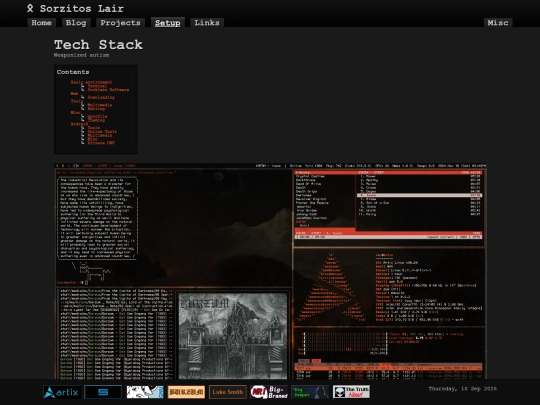This screenshot has height=405, width=540.
Task: Click the Contents box heading
Action: (x=73, y=72)
